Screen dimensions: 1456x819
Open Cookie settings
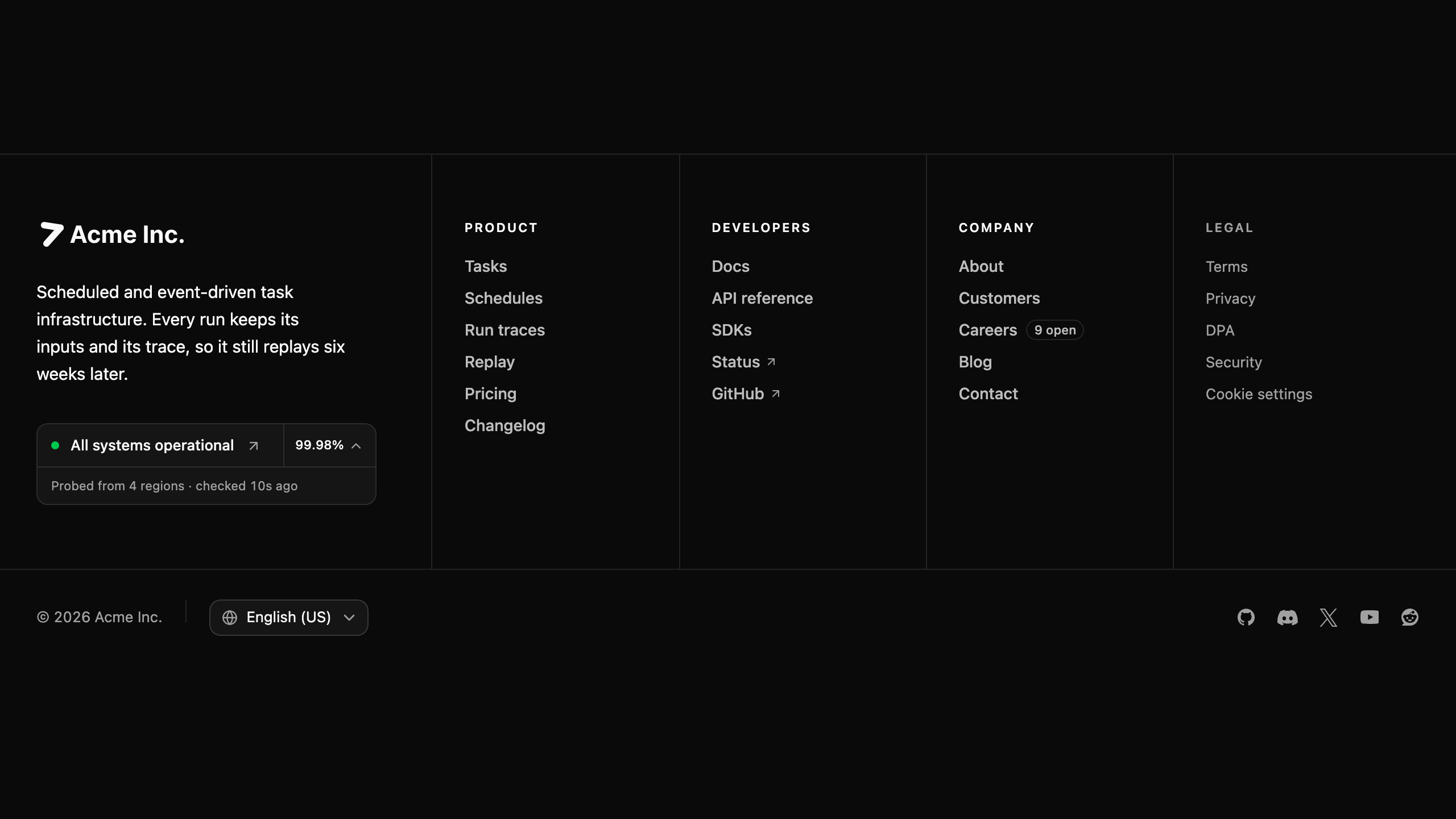1259,394
